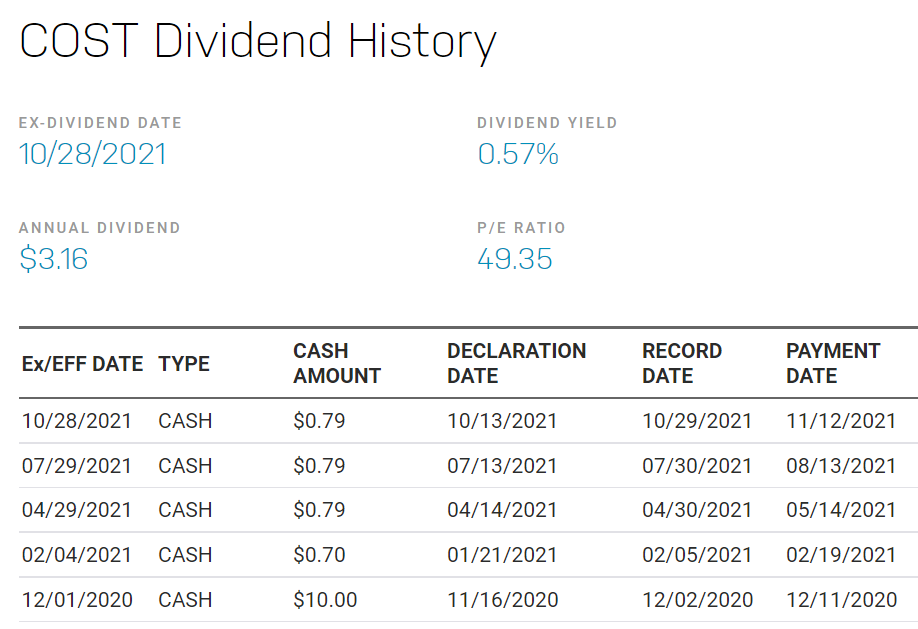Select $0.79 amount in the 10/28/2021 row
Screen dimensions: 918x629
[x=320, y=421]
